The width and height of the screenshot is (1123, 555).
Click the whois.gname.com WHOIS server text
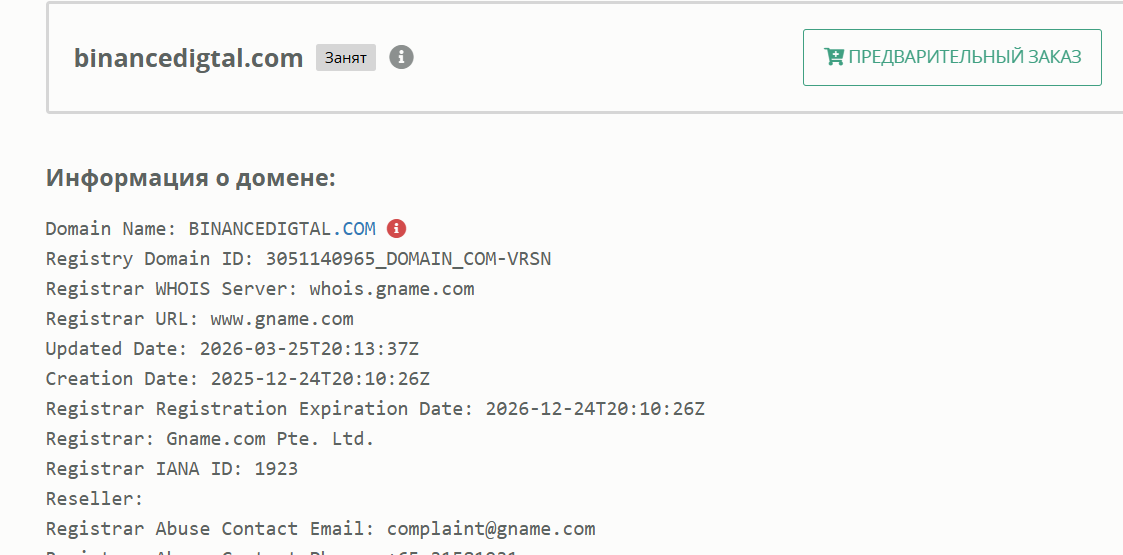pyautogui.click(x=392, y=289)
